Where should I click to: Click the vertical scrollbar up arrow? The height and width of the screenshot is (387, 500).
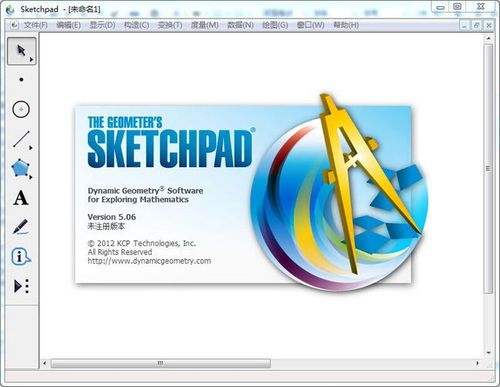tap(488, 39)
